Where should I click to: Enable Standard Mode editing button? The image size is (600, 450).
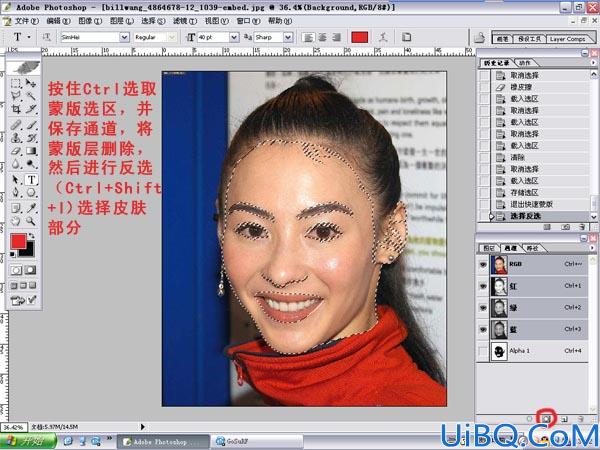click(x=16, y=270)
